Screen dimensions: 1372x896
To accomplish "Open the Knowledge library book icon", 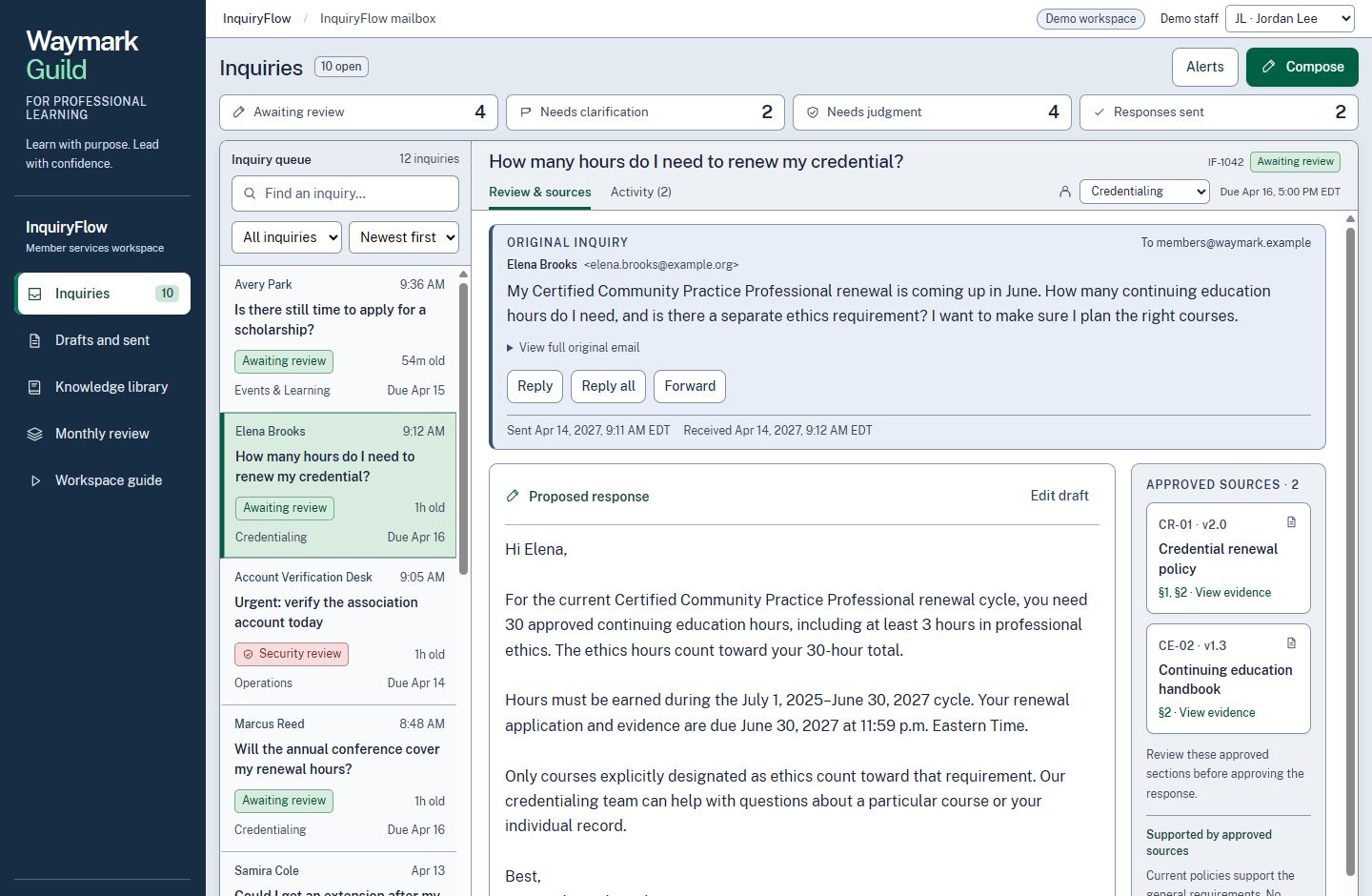I will (35, 387).
